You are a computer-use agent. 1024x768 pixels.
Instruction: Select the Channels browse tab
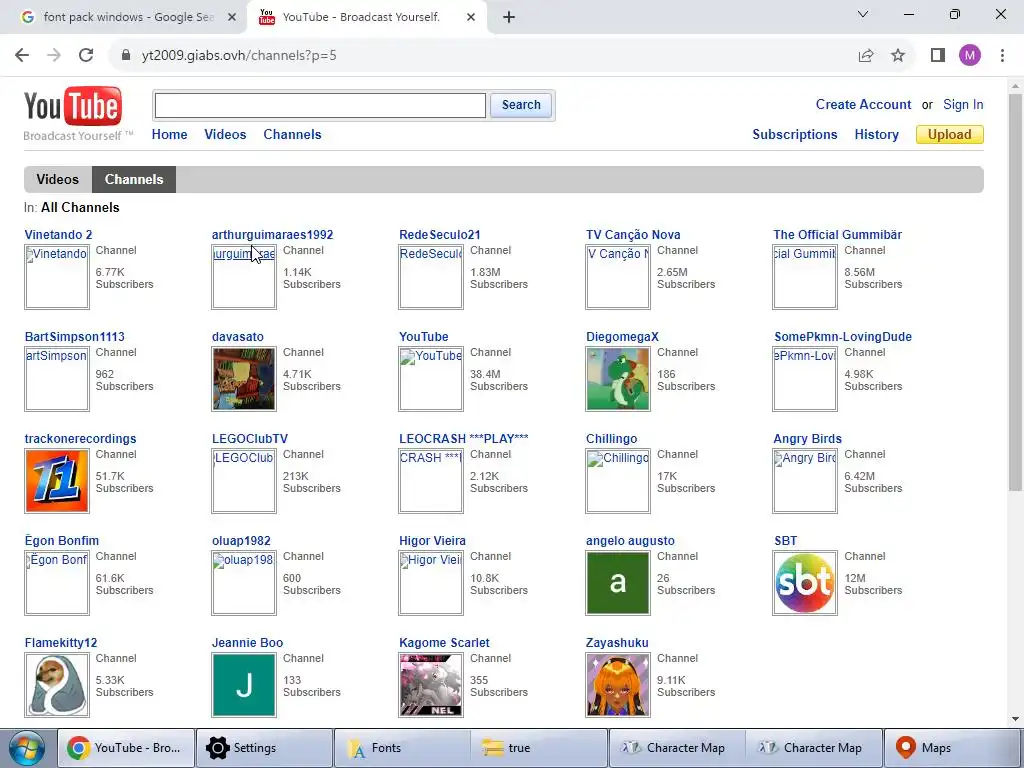click(x=134, y=179)
